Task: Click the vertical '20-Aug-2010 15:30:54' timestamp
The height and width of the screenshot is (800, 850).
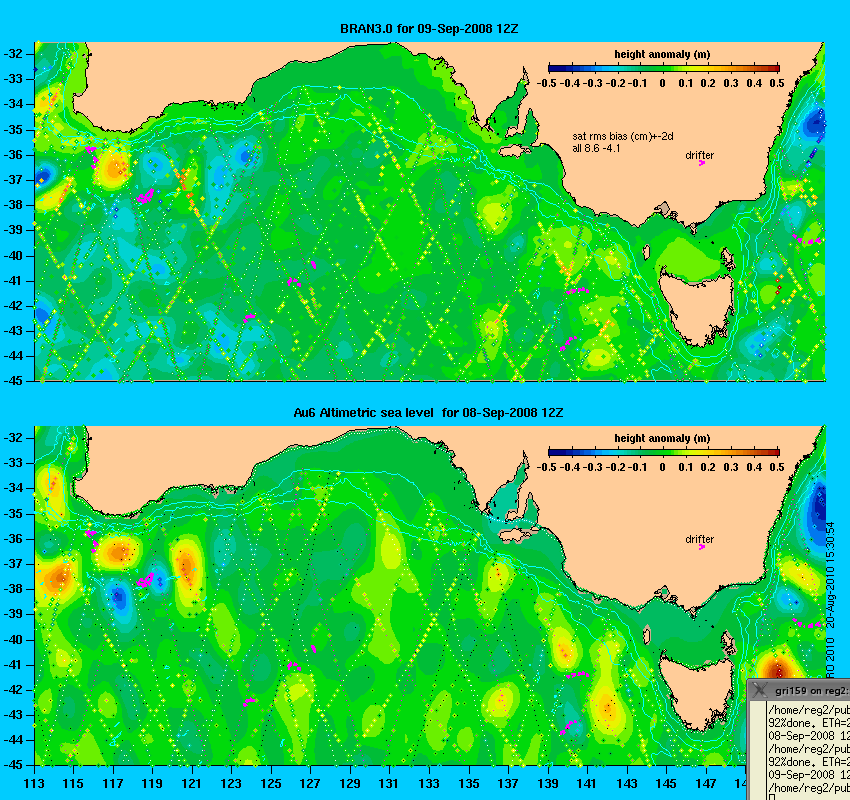Action: click(830, 575)
